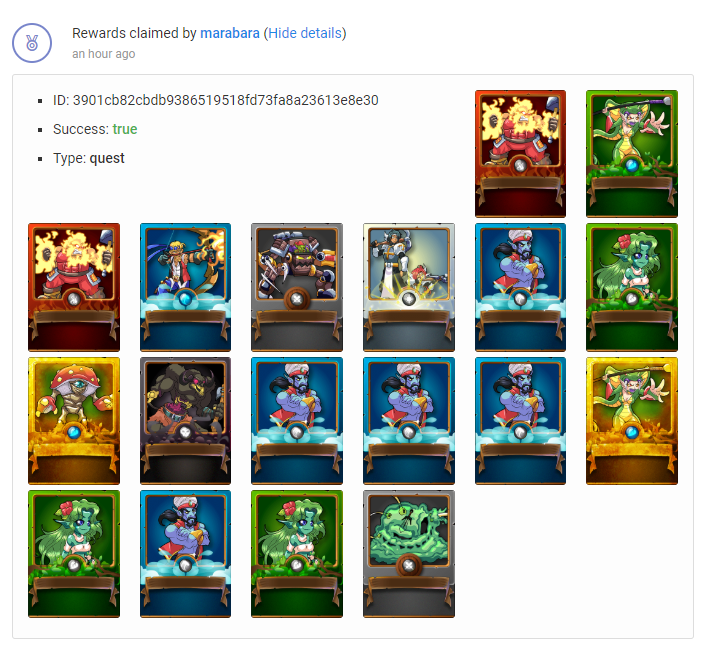Collapse with the Hide details link
705x647 pixels.
(305, 33)
